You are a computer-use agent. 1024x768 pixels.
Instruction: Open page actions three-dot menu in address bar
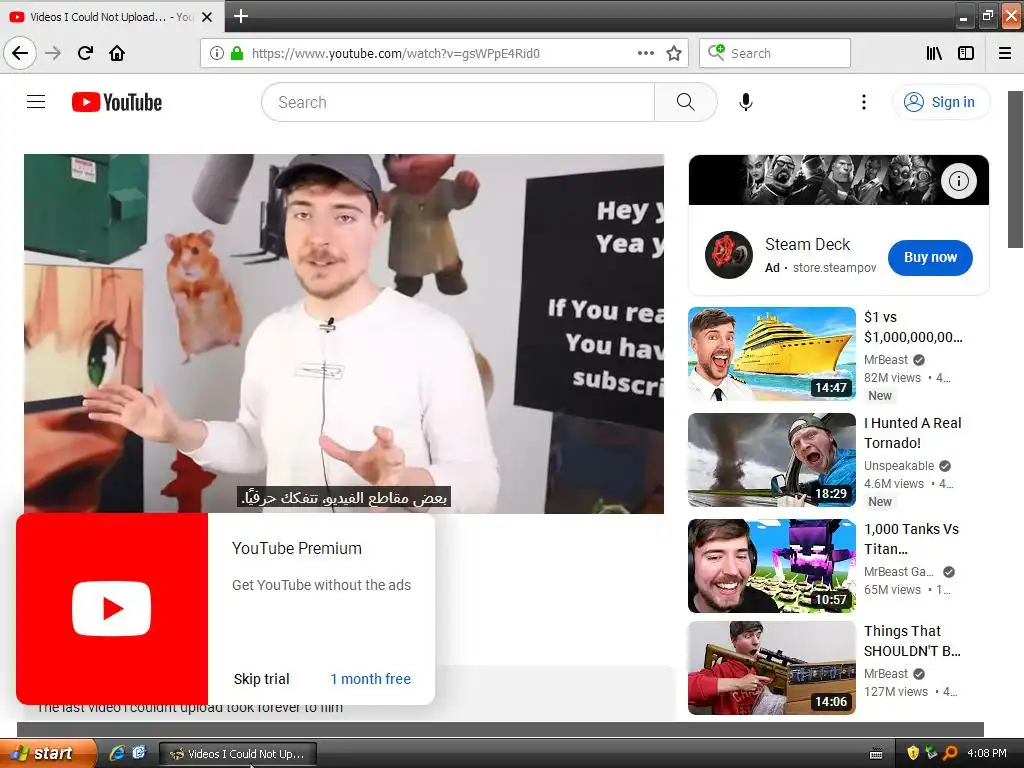pyautogui.click(x=646, y=53)
